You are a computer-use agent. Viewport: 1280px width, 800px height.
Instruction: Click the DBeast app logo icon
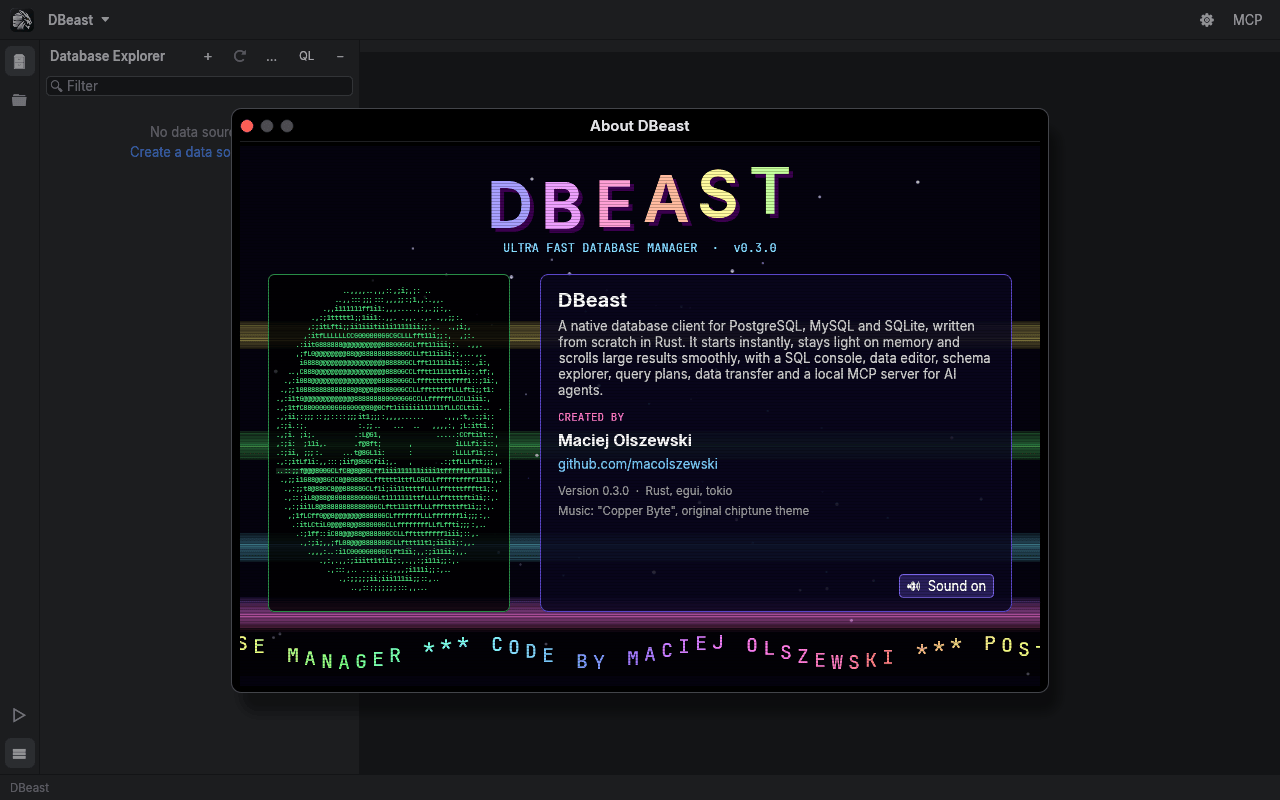point(21,20)
